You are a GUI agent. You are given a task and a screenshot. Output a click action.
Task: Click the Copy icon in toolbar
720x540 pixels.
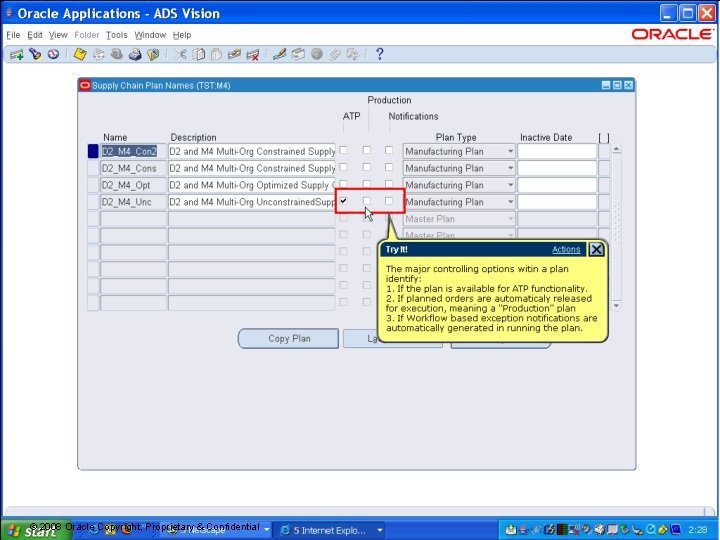[198, 55]
